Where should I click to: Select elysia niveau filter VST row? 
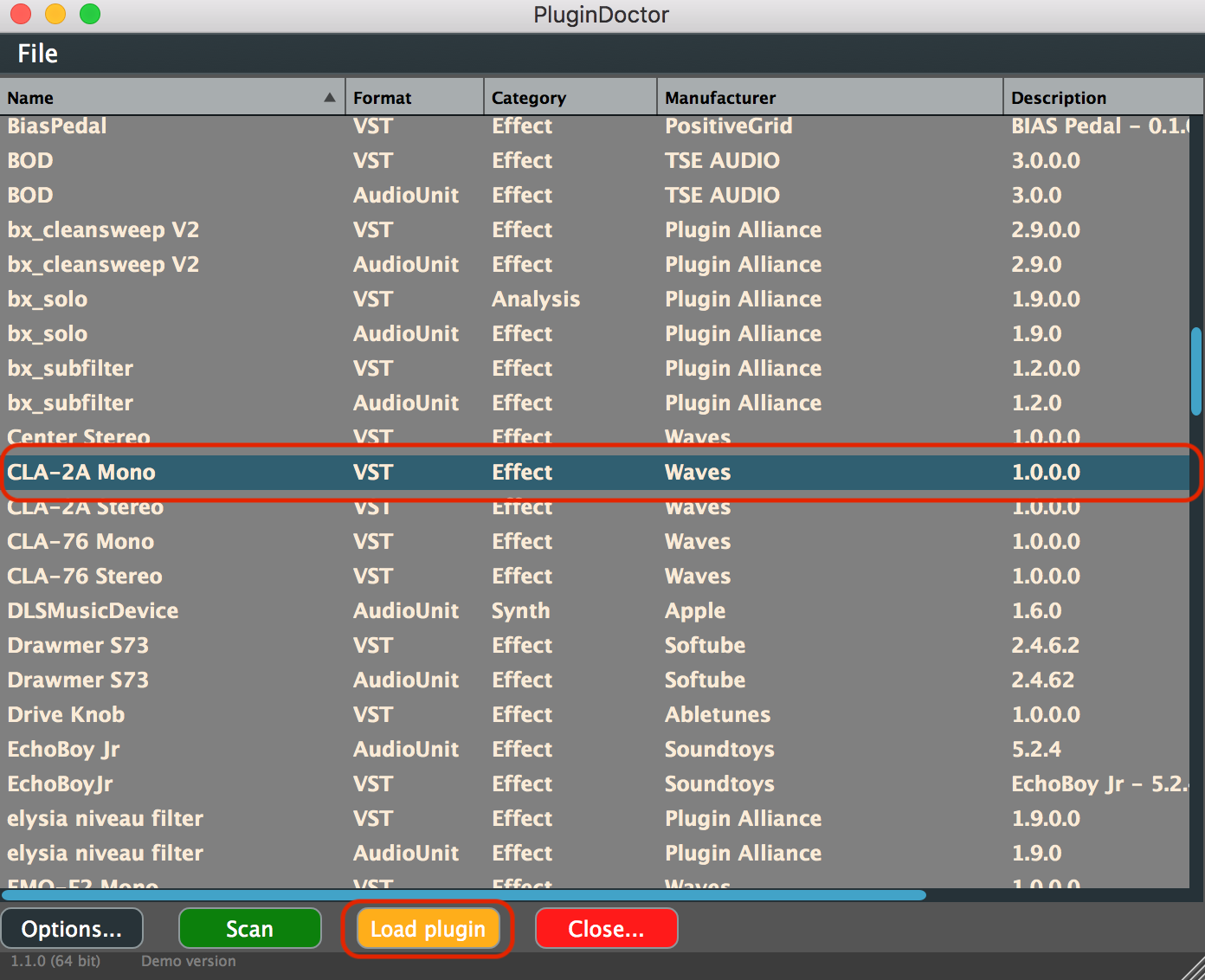click(x=595, y=819)
